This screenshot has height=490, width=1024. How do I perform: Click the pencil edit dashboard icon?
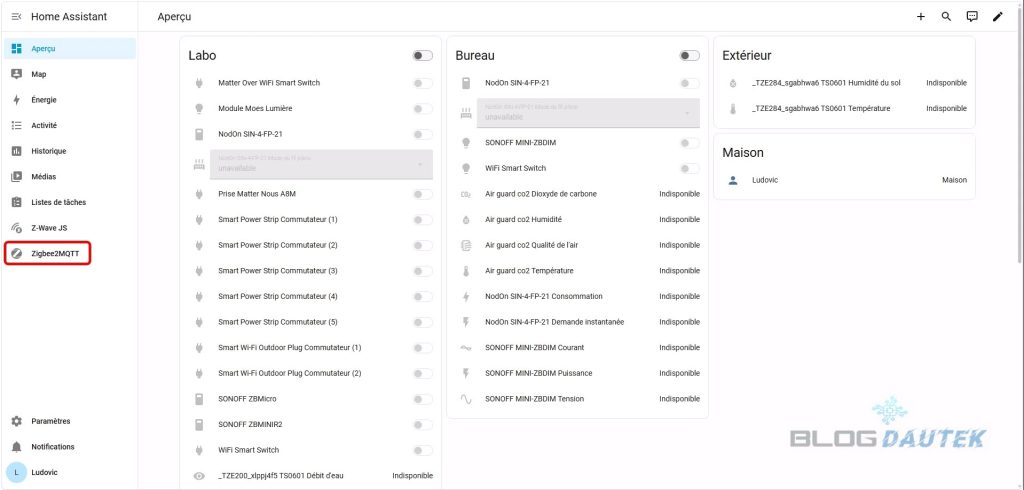997,17
